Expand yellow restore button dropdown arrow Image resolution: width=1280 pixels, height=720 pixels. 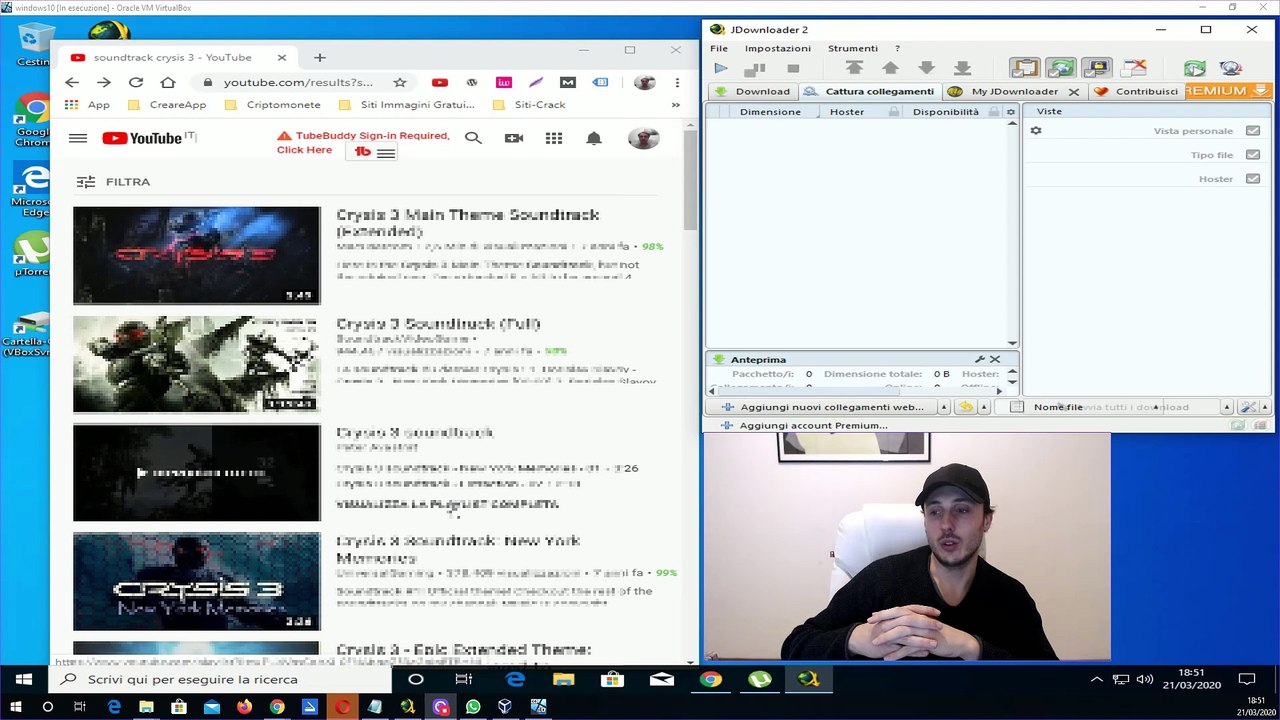tap(984, 407)
